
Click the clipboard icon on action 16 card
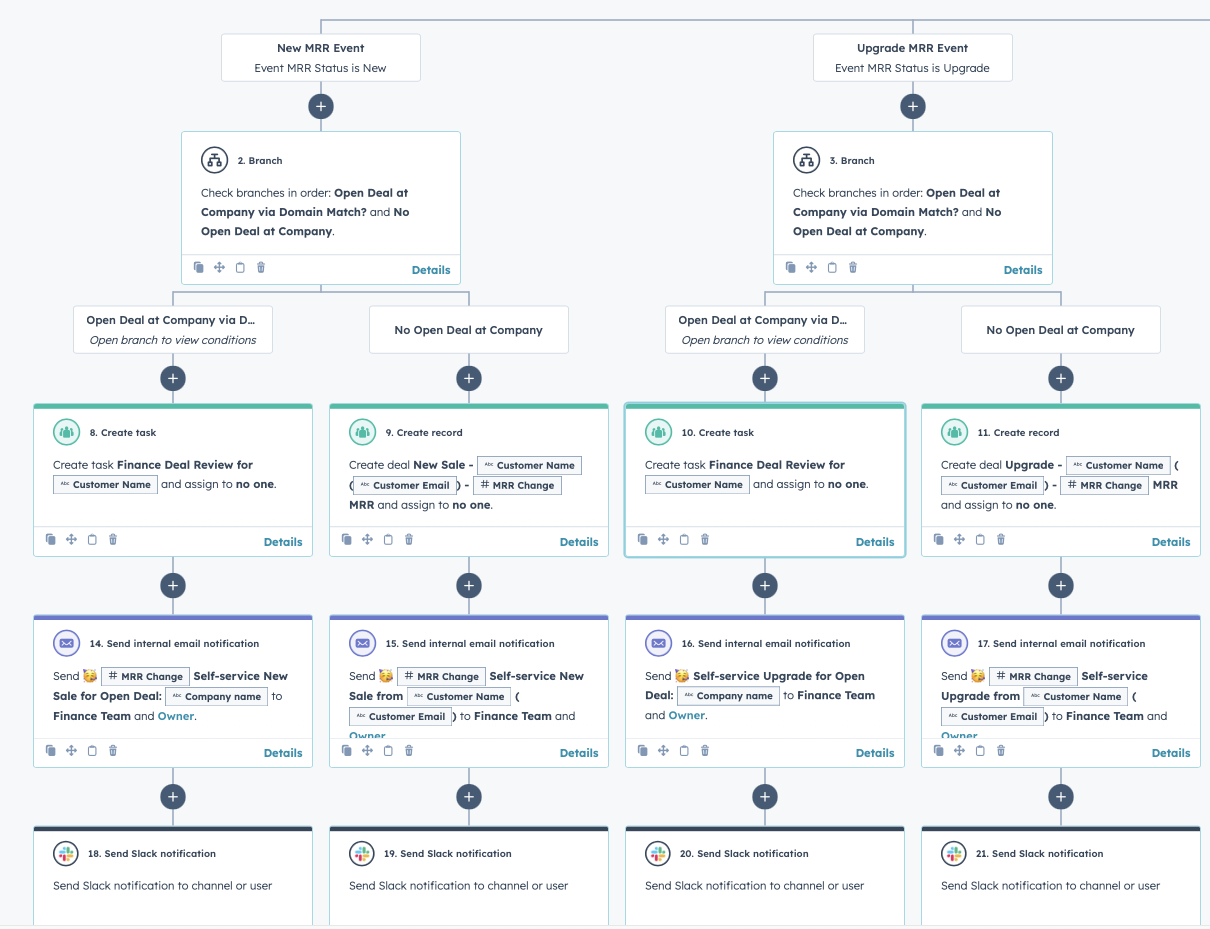[684, 751]
